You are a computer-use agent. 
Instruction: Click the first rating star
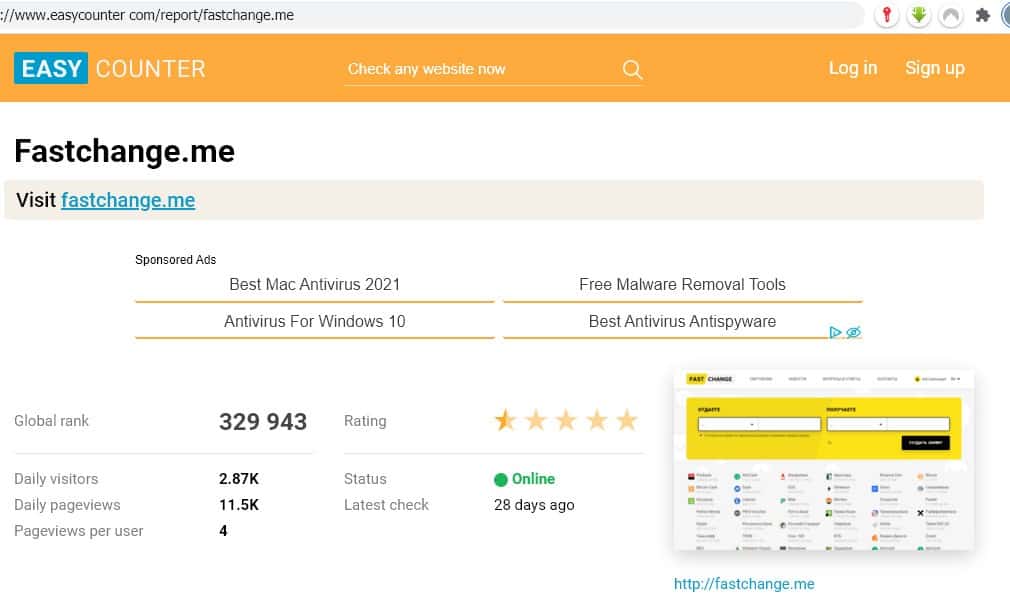coord(505,420)
